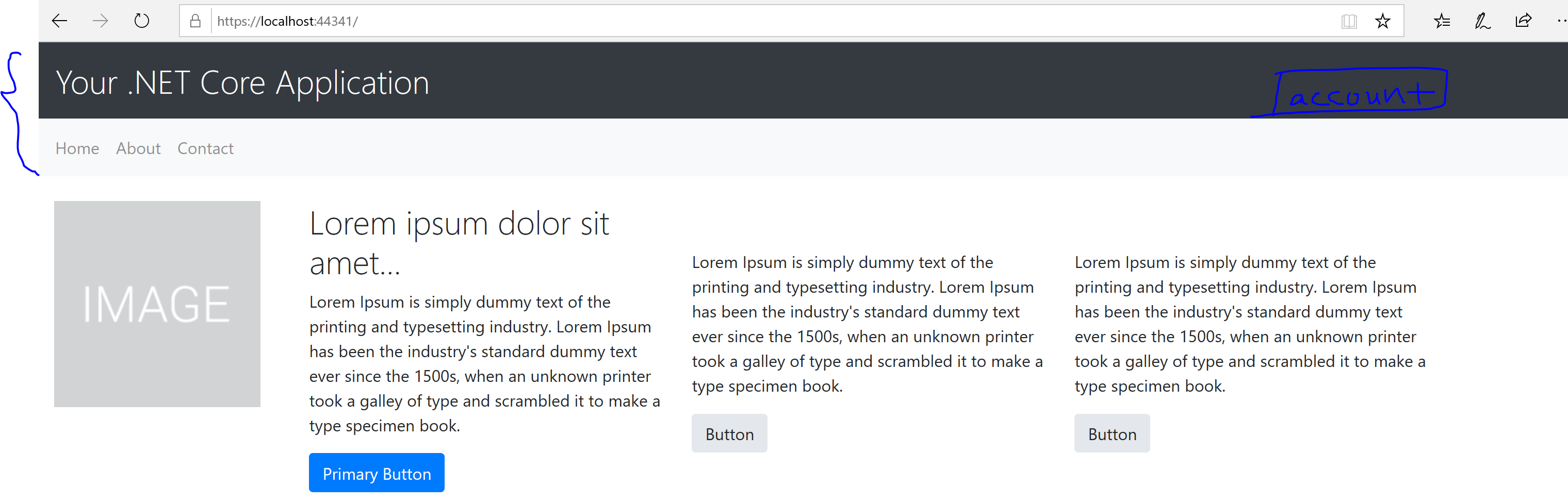Click the add notes pen icon
Viewport: 1568px width, 503px height.
[1482, 21]
